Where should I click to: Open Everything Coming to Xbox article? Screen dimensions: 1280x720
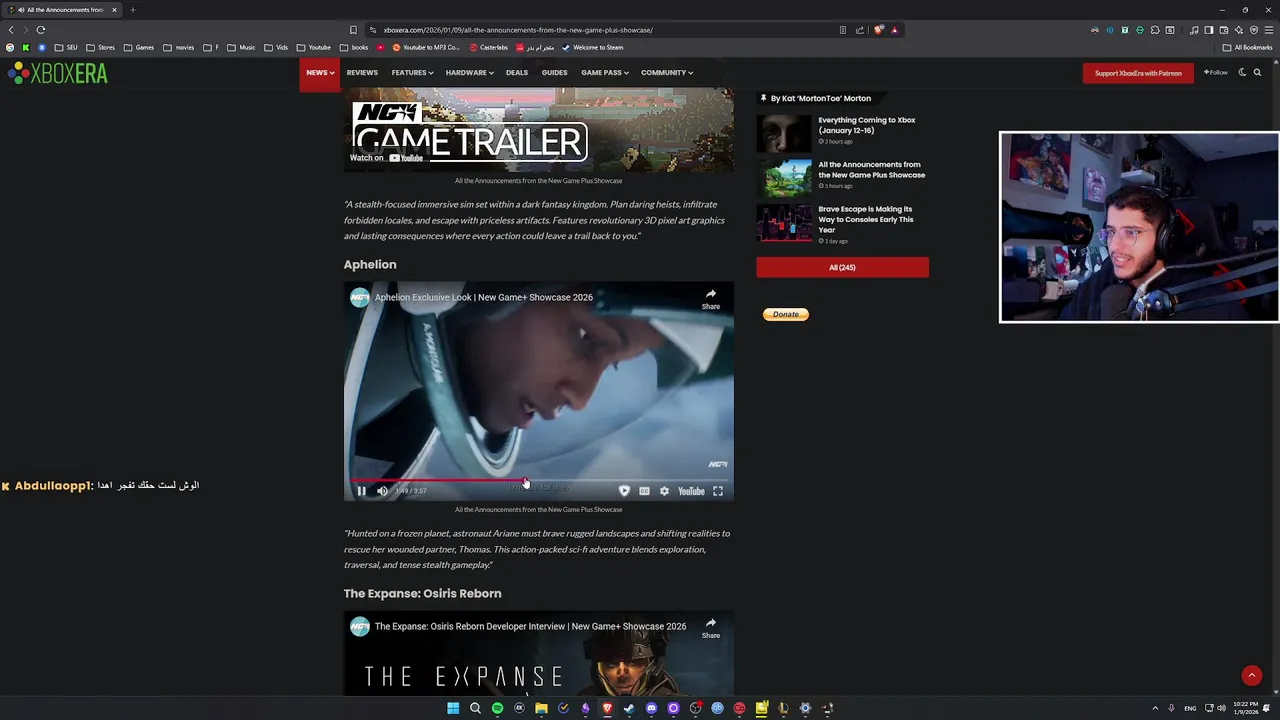tap(867, 125)
